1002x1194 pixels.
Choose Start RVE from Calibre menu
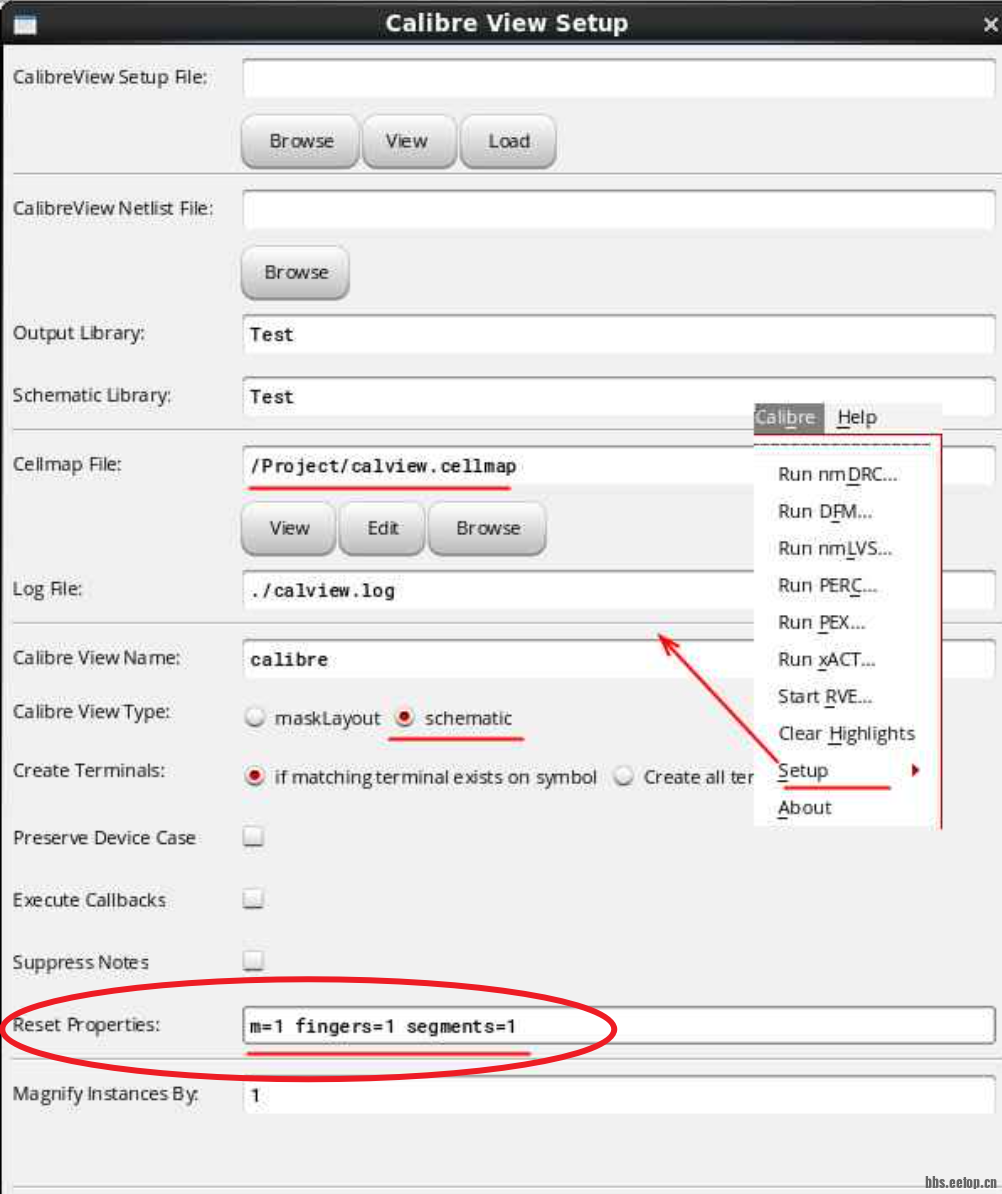[825, 697]
